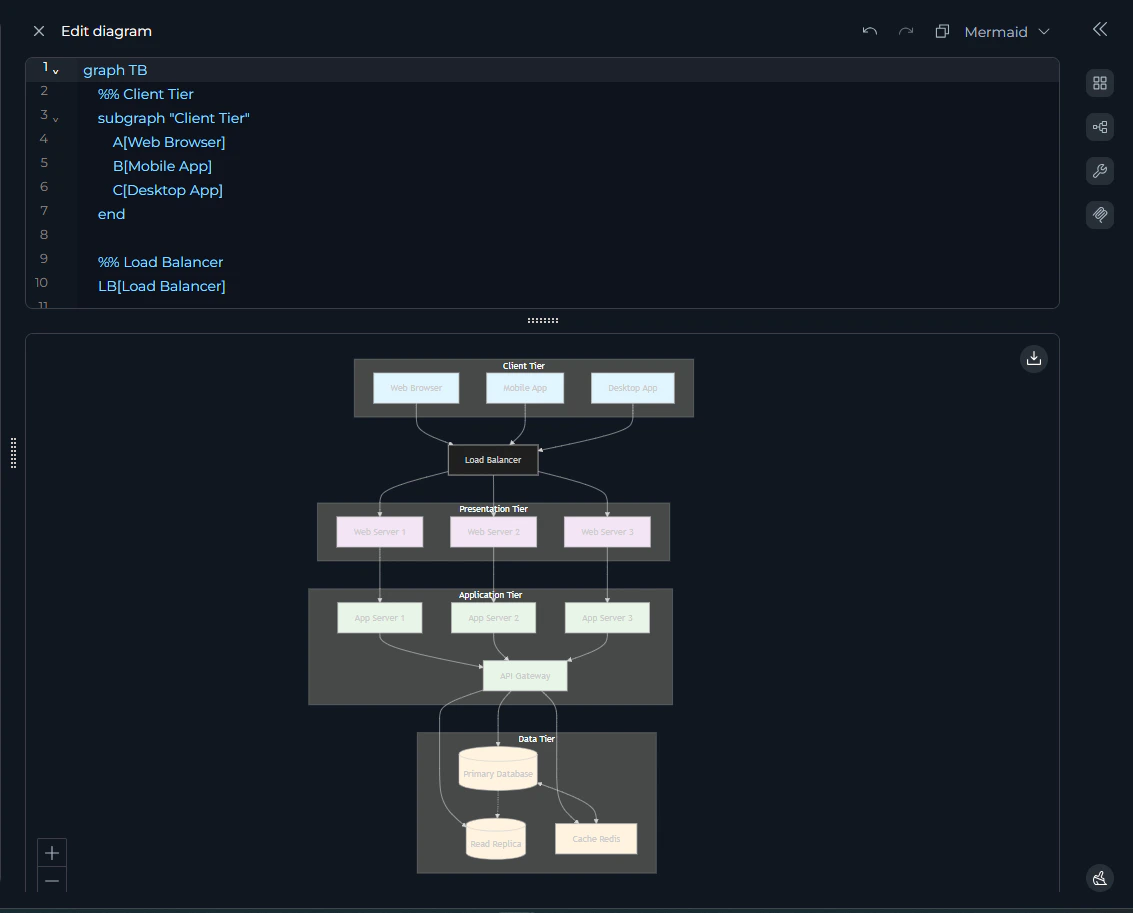Select the App Server 2 node
The width and height of the screenshot is (1133, 913).
coord(494,618)
